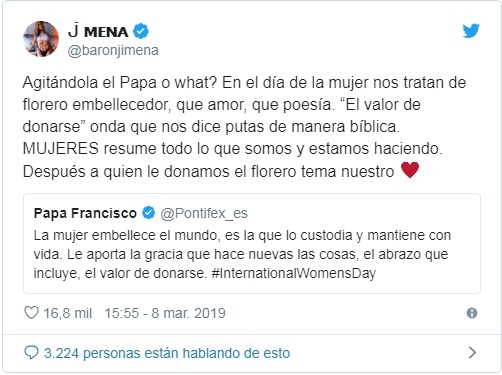Image resolution: width=502 pixels, height=375 pixels.
Task: Click the main tweet text about Agitándola
Action: pyautogui.click(x=244, y=127)
